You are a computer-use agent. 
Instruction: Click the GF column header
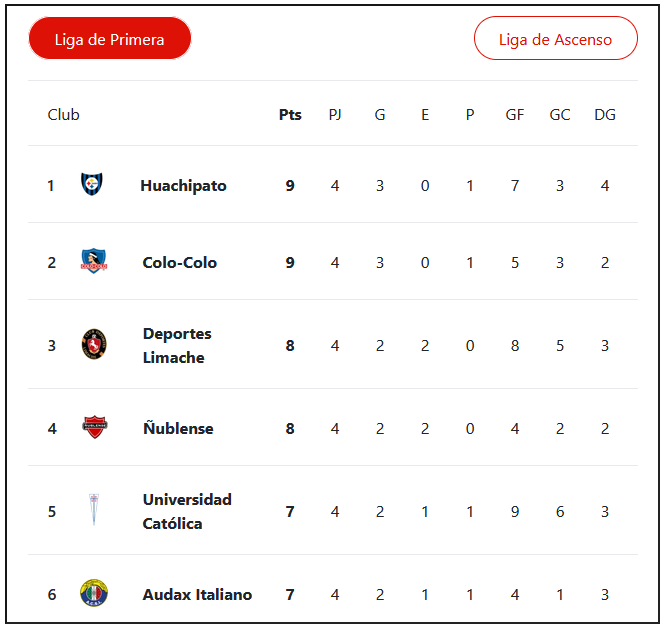click(515, 114)
